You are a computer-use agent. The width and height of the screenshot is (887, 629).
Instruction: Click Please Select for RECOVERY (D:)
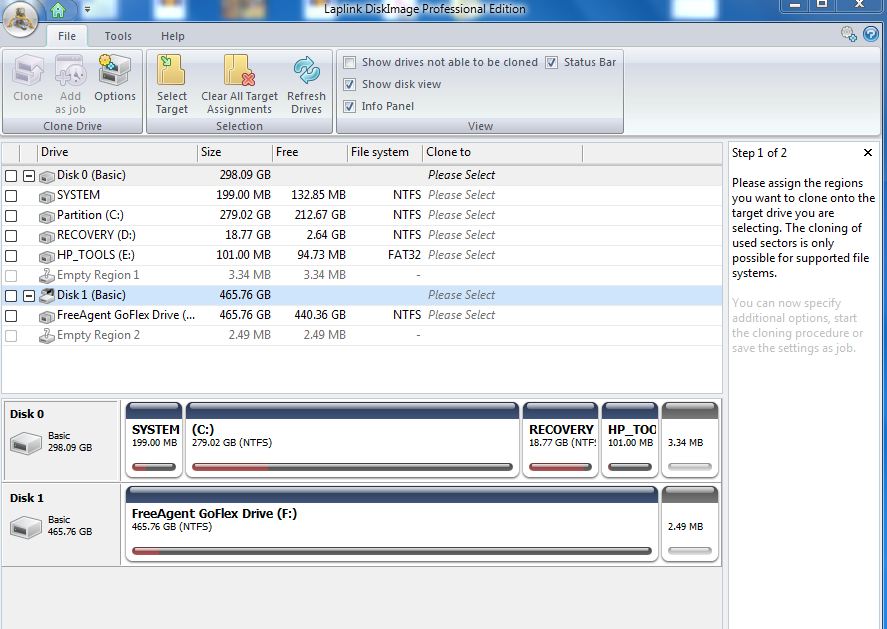pos(461,235)
